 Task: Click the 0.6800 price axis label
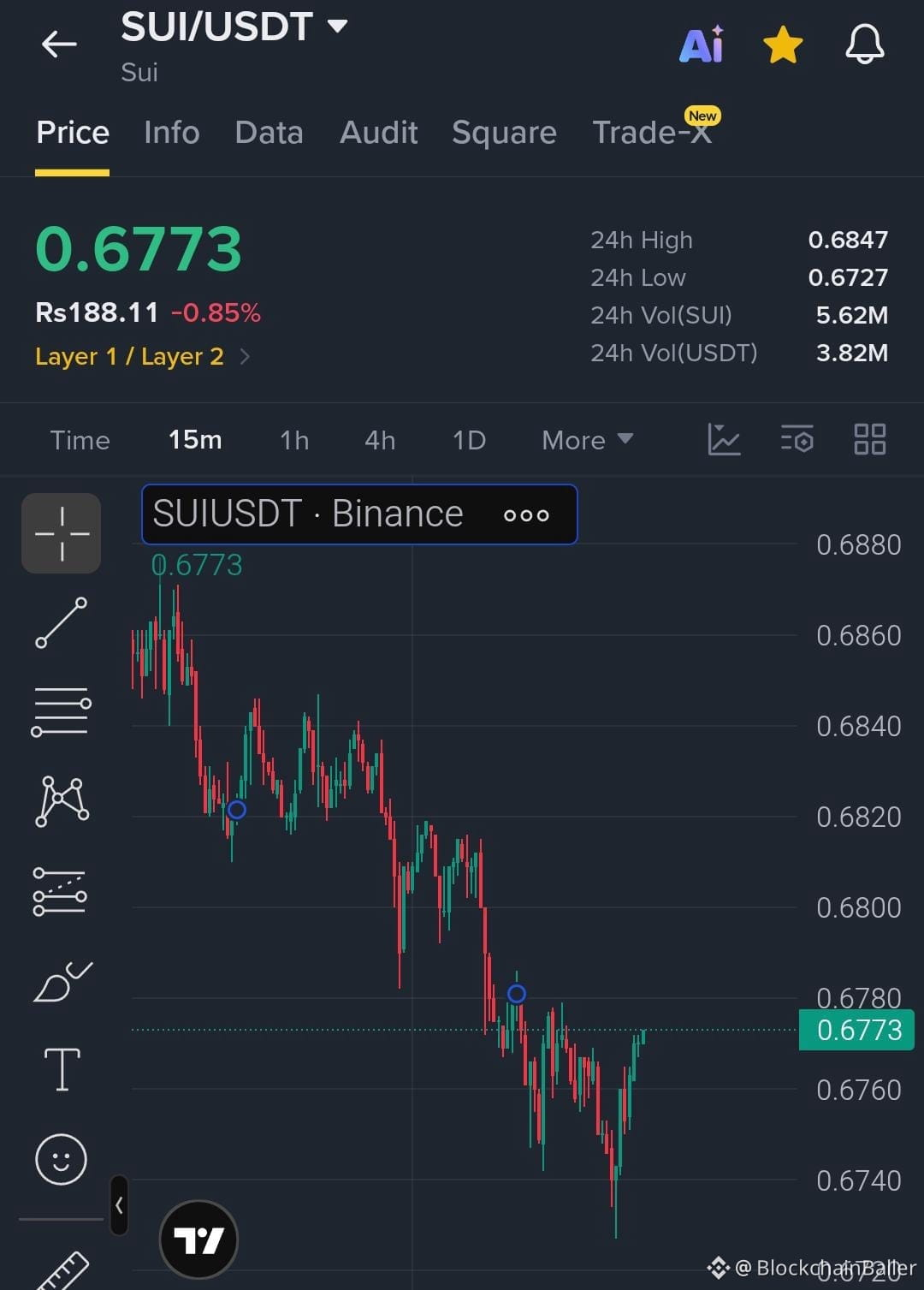coord(858,907)
